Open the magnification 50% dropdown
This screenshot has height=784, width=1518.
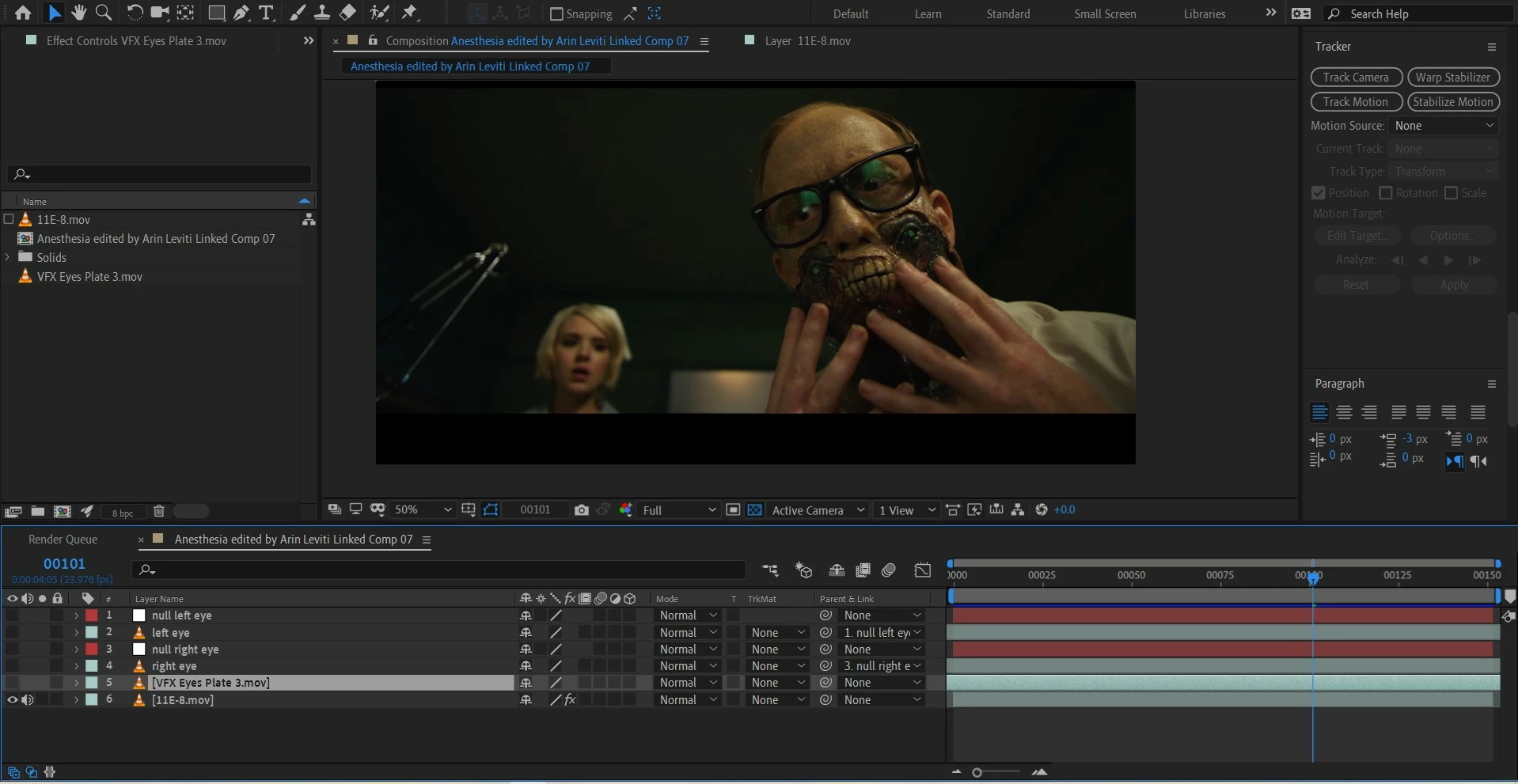pyautogui.click(x=423, y=510)
